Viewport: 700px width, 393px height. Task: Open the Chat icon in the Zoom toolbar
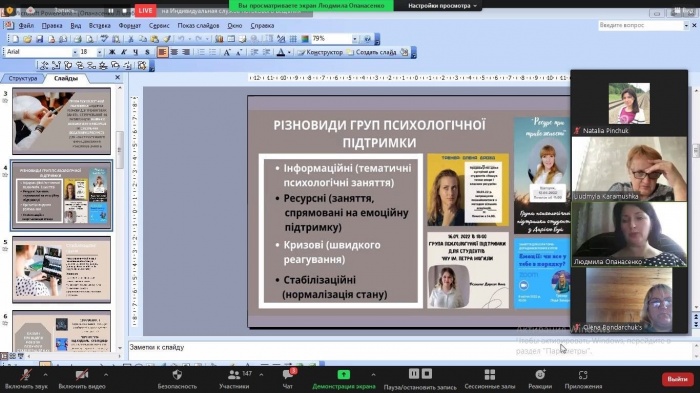tap(288, 374)
